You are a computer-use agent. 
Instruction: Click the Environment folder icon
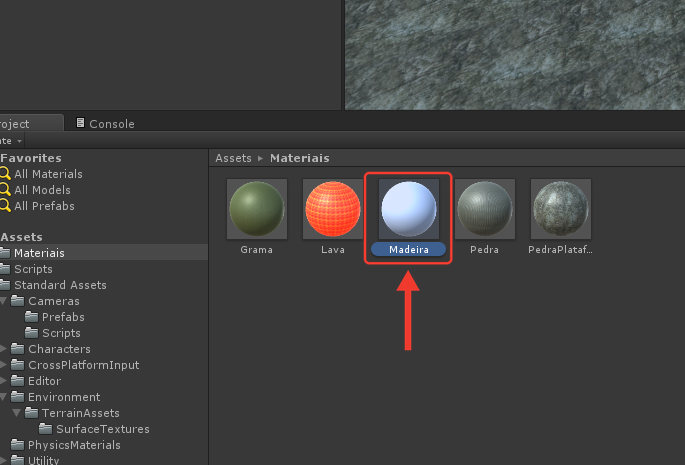(x=17, y=397)
